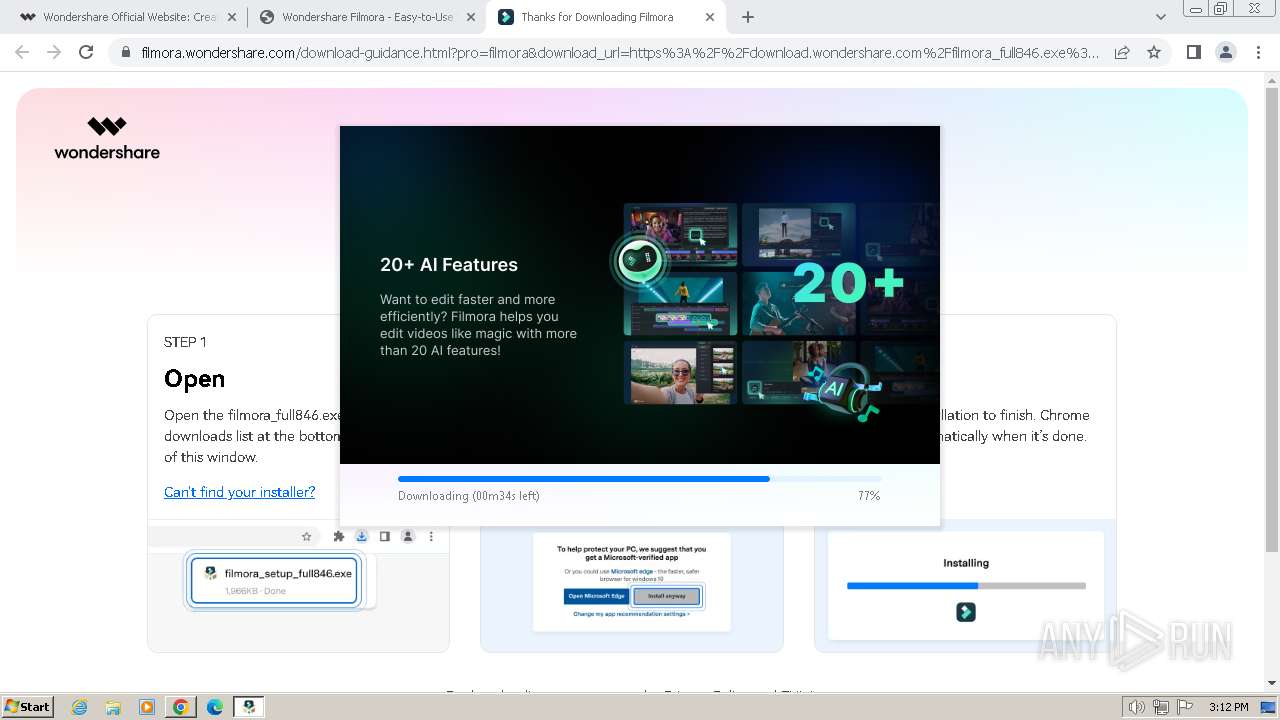The height and width of the screenshot is (720, 1280).
Task: Bookmark this page with star
Action: [x=1154, y=52]
